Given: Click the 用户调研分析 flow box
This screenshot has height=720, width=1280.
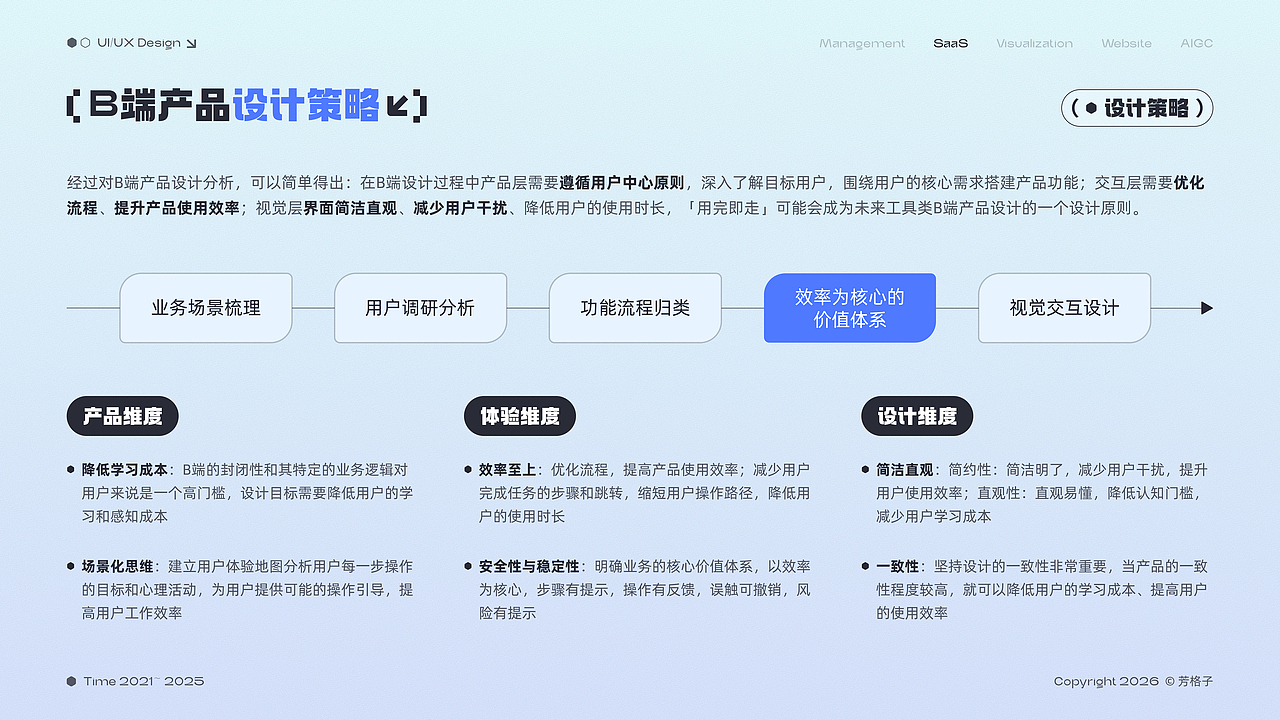Looking at the screenshot, I should (420, 308).
